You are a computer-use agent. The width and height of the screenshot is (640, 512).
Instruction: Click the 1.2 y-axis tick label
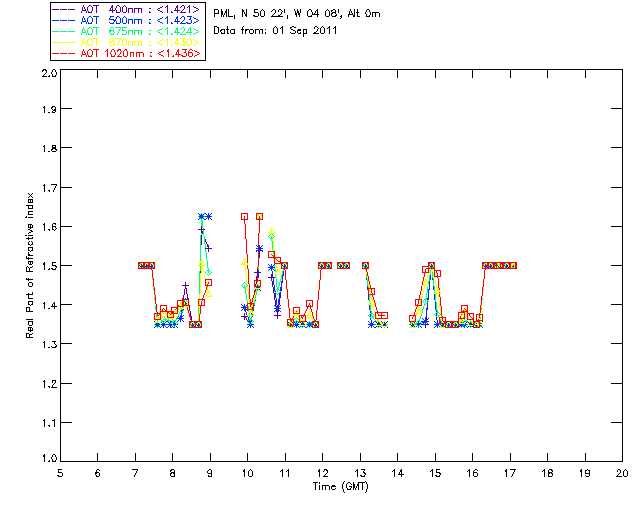click(49, 384)
